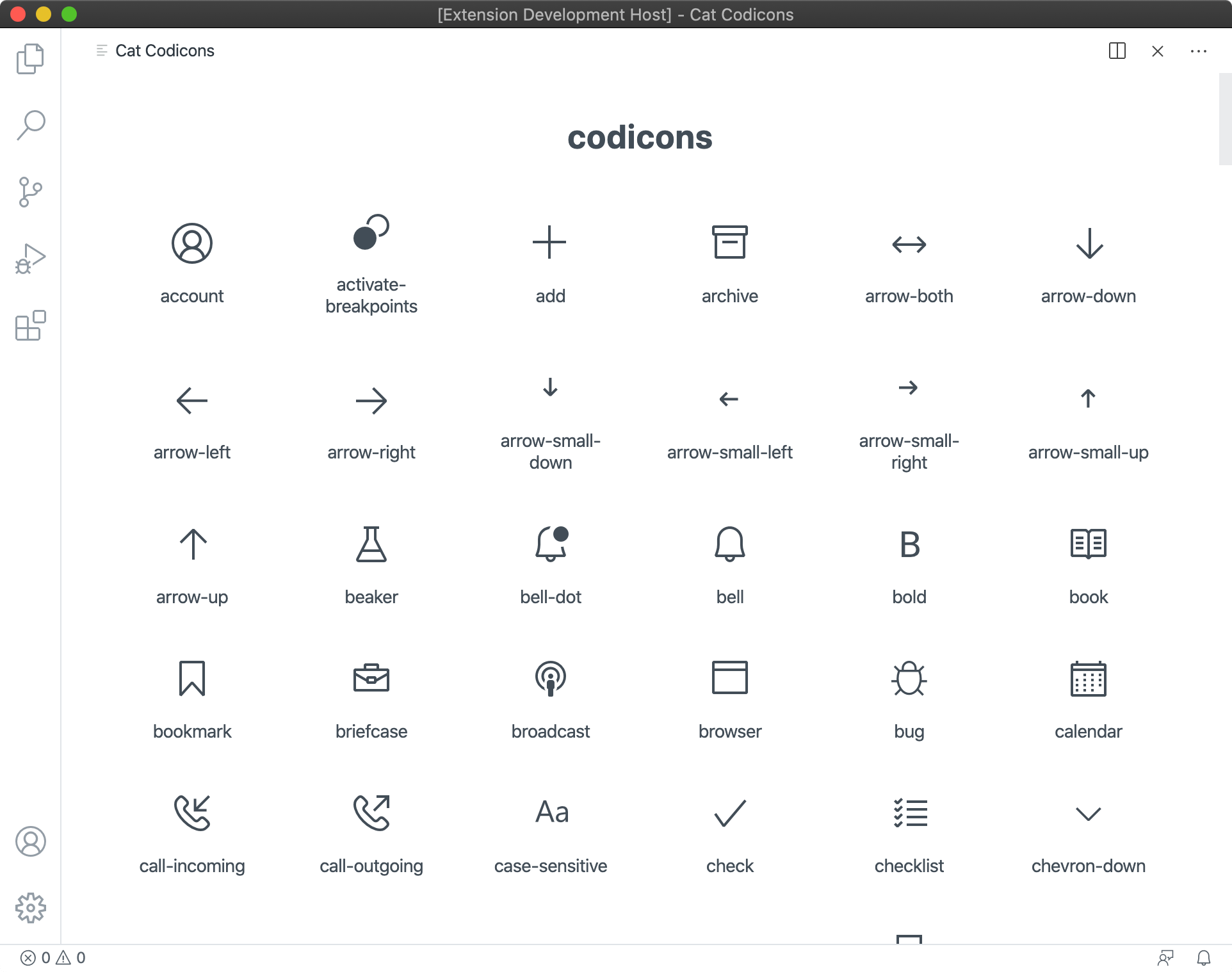This screenshot has width=1232, height=972.
Task: Select the beaker codicon
Action: coord(371,544)
